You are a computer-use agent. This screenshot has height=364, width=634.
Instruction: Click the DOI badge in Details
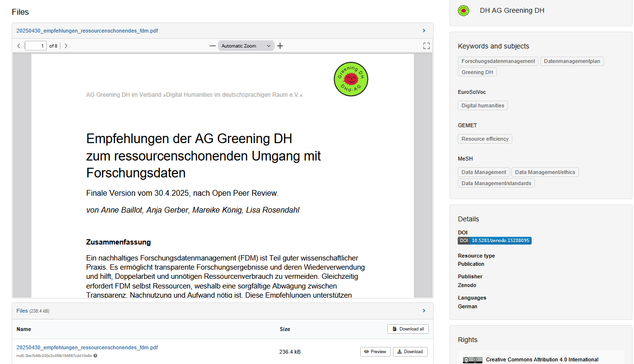[x=495, y=241]
